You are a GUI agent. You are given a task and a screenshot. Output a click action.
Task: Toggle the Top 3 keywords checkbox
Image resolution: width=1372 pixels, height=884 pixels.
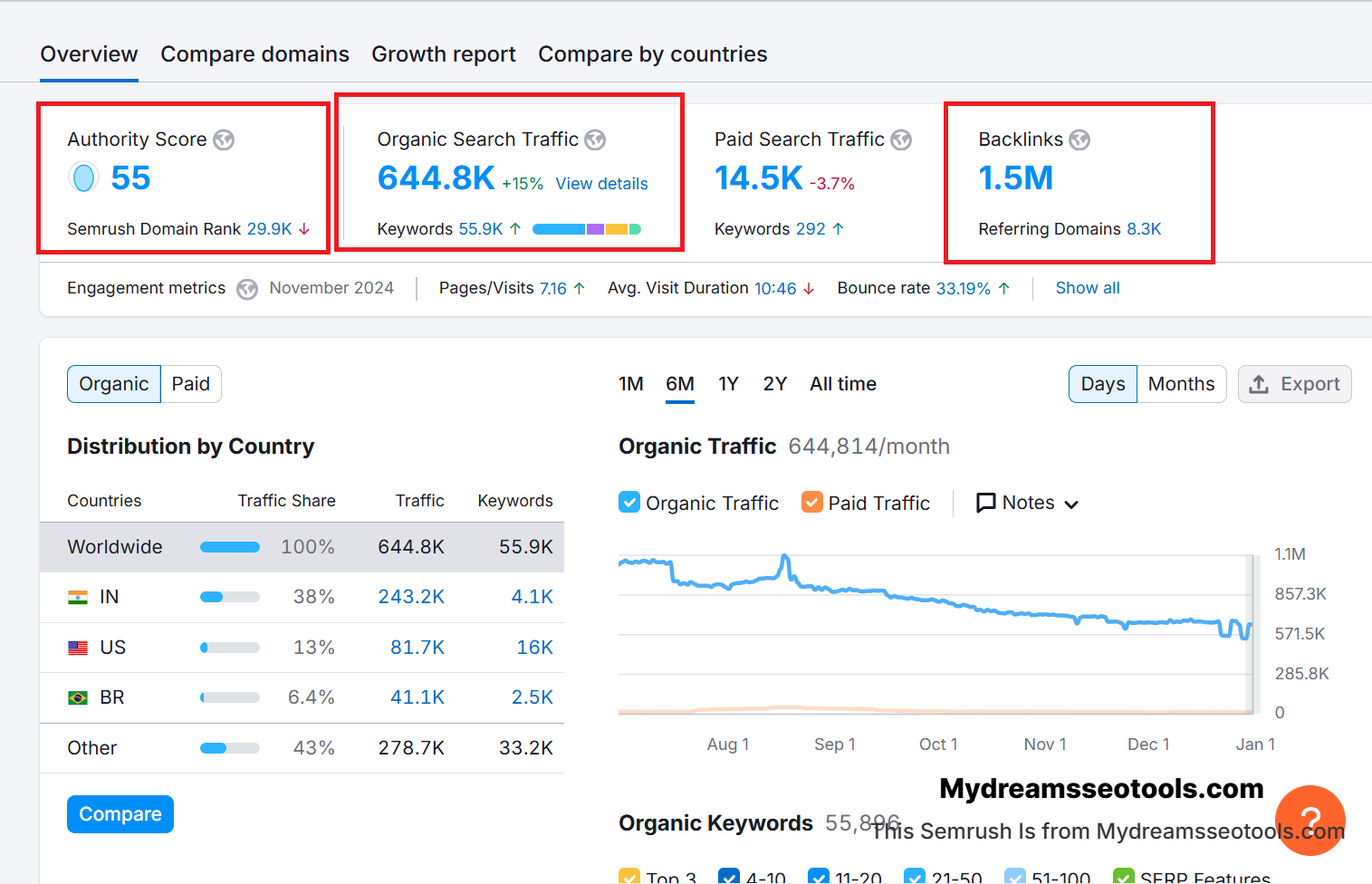coord(629,877)
